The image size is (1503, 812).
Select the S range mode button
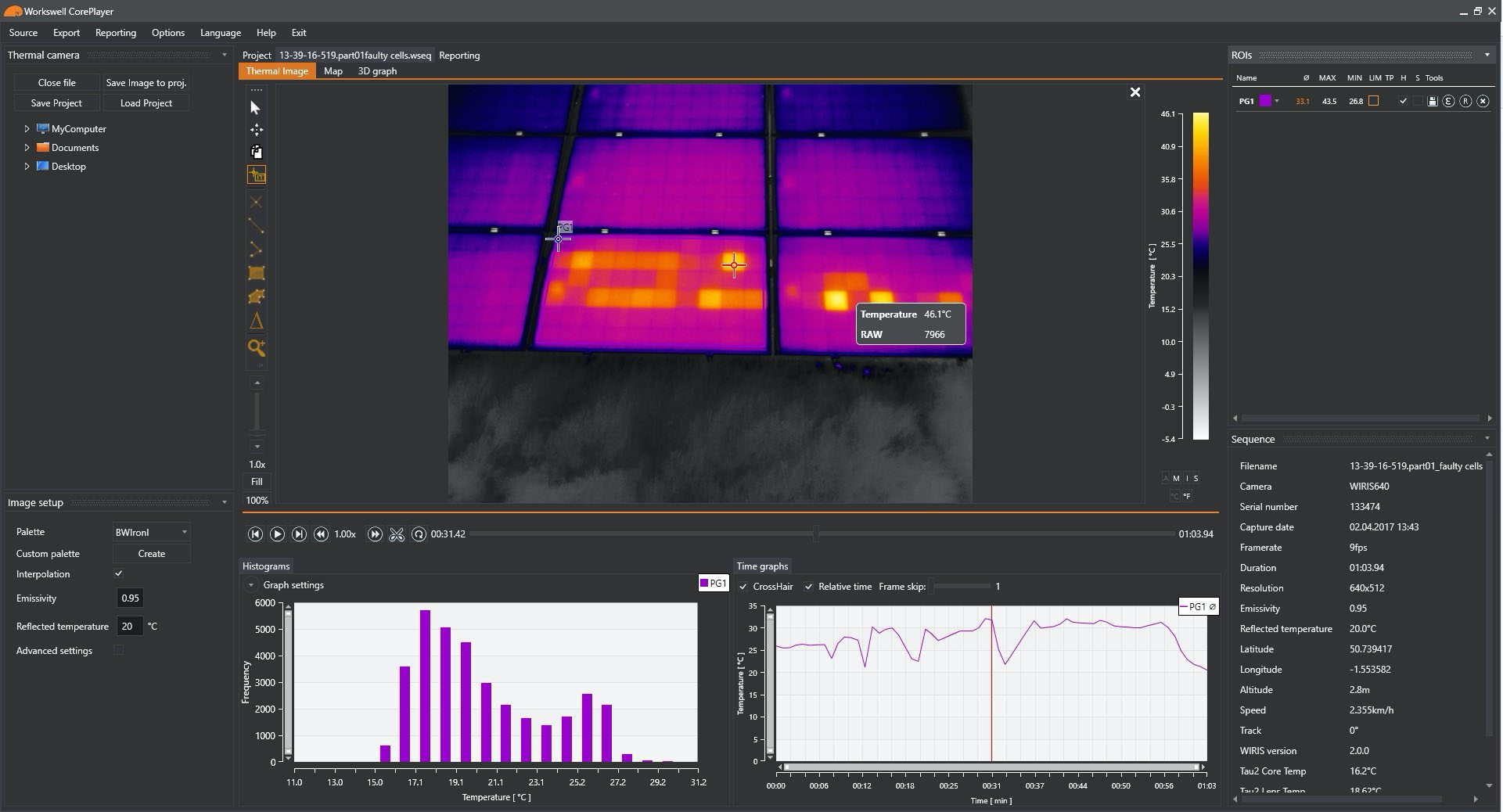click(x=1196, y=478)
